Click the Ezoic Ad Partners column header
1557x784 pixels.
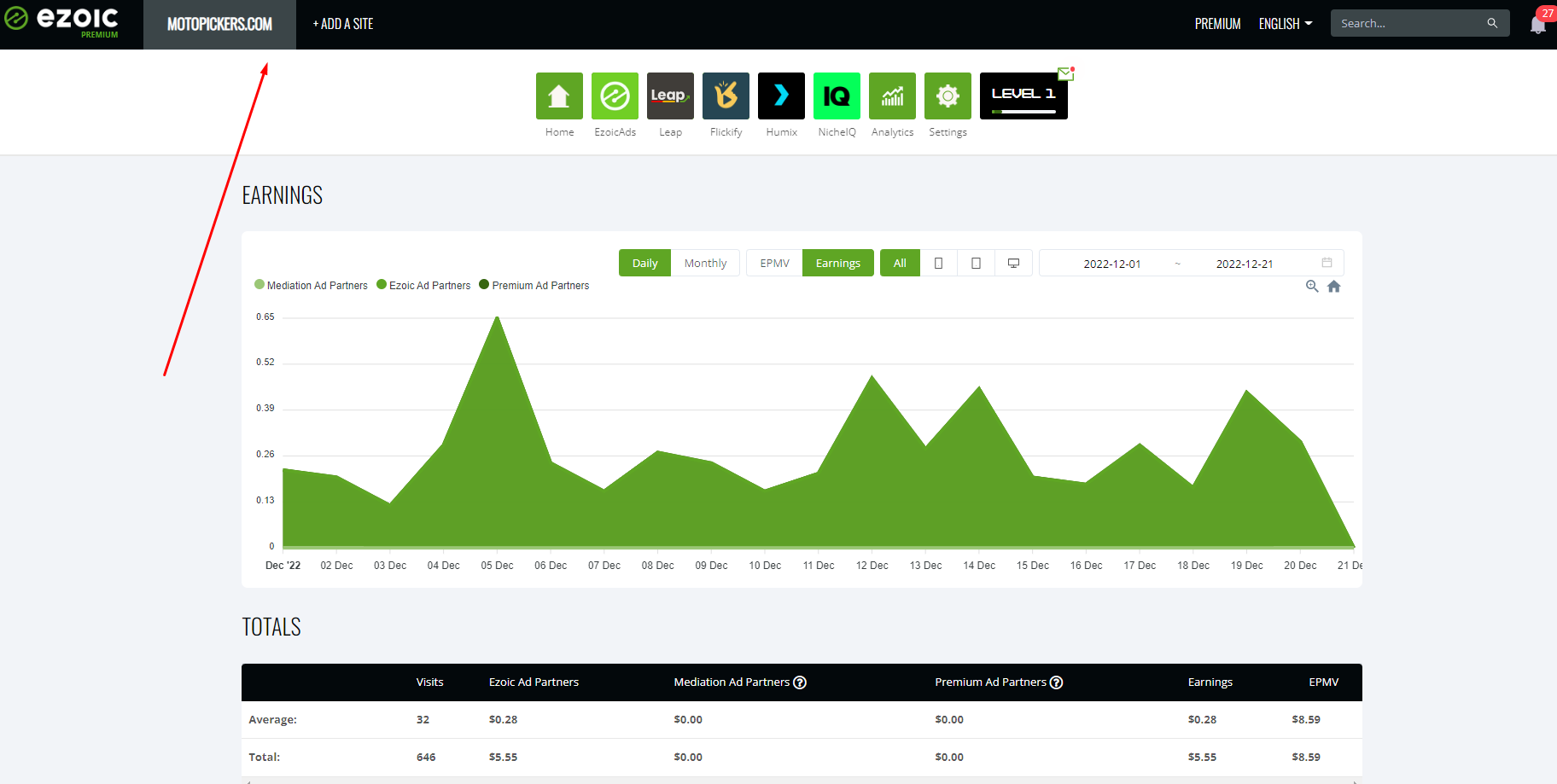(x=534, y=682)
